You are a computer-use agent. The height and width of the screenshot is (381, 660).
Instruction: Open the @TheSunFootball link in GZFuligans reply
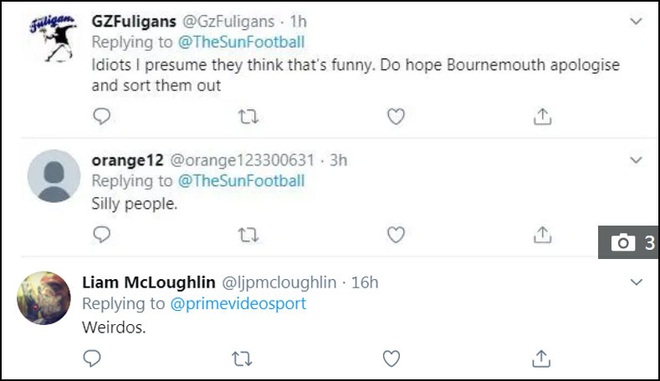[x=241, y=42]
